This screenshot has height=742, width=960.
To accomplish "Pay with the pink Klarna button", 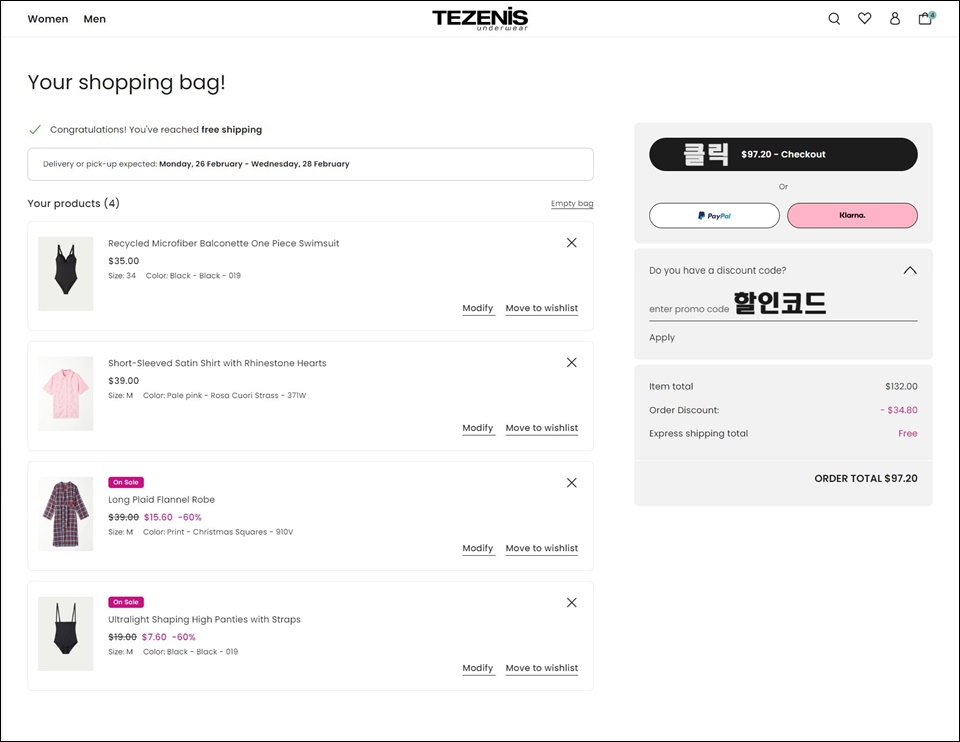I will pyautogui.click(x=852, y=215).
